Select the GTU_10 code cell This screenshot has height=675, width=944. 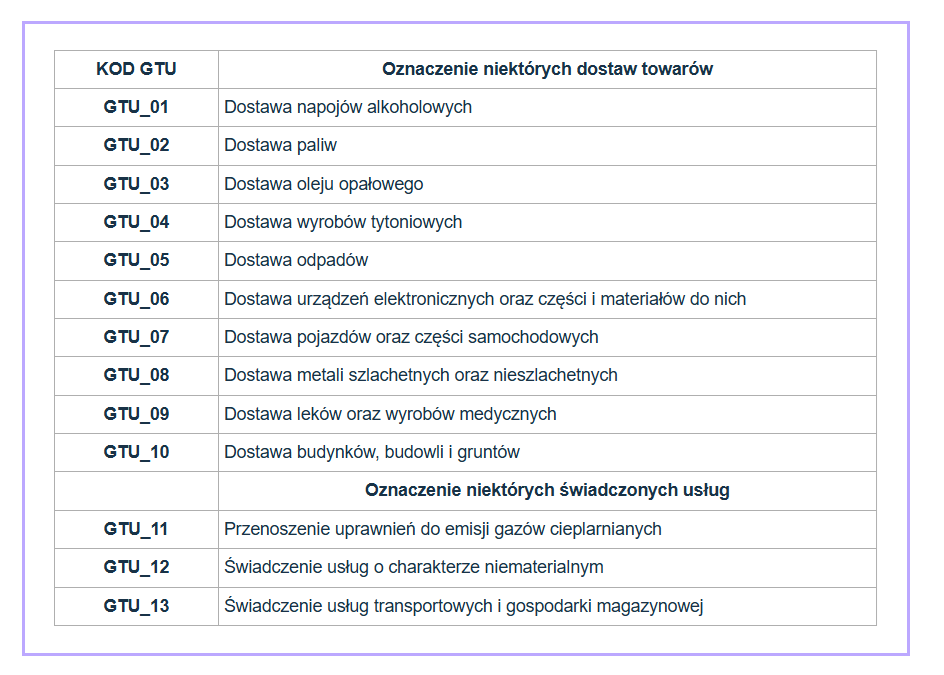(136, 452)
